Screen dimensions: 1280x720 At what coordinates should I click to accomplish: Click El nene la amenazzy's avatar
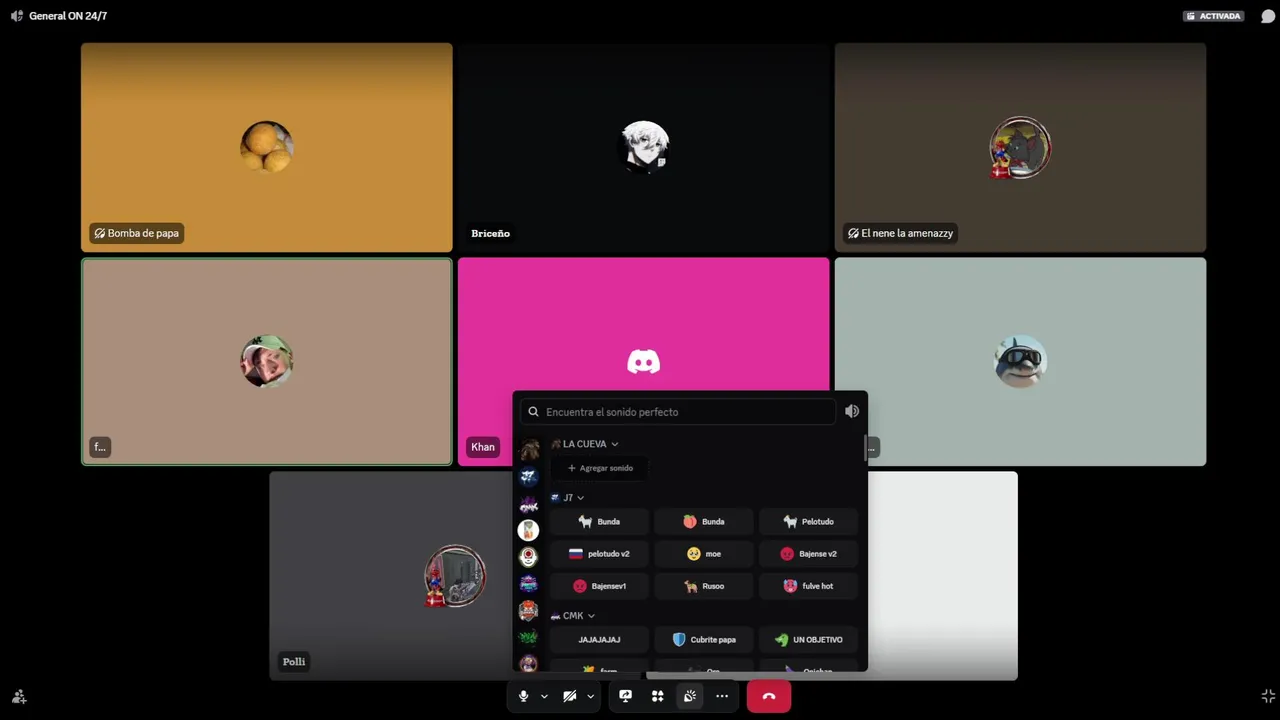click(x=1019, y=148)
